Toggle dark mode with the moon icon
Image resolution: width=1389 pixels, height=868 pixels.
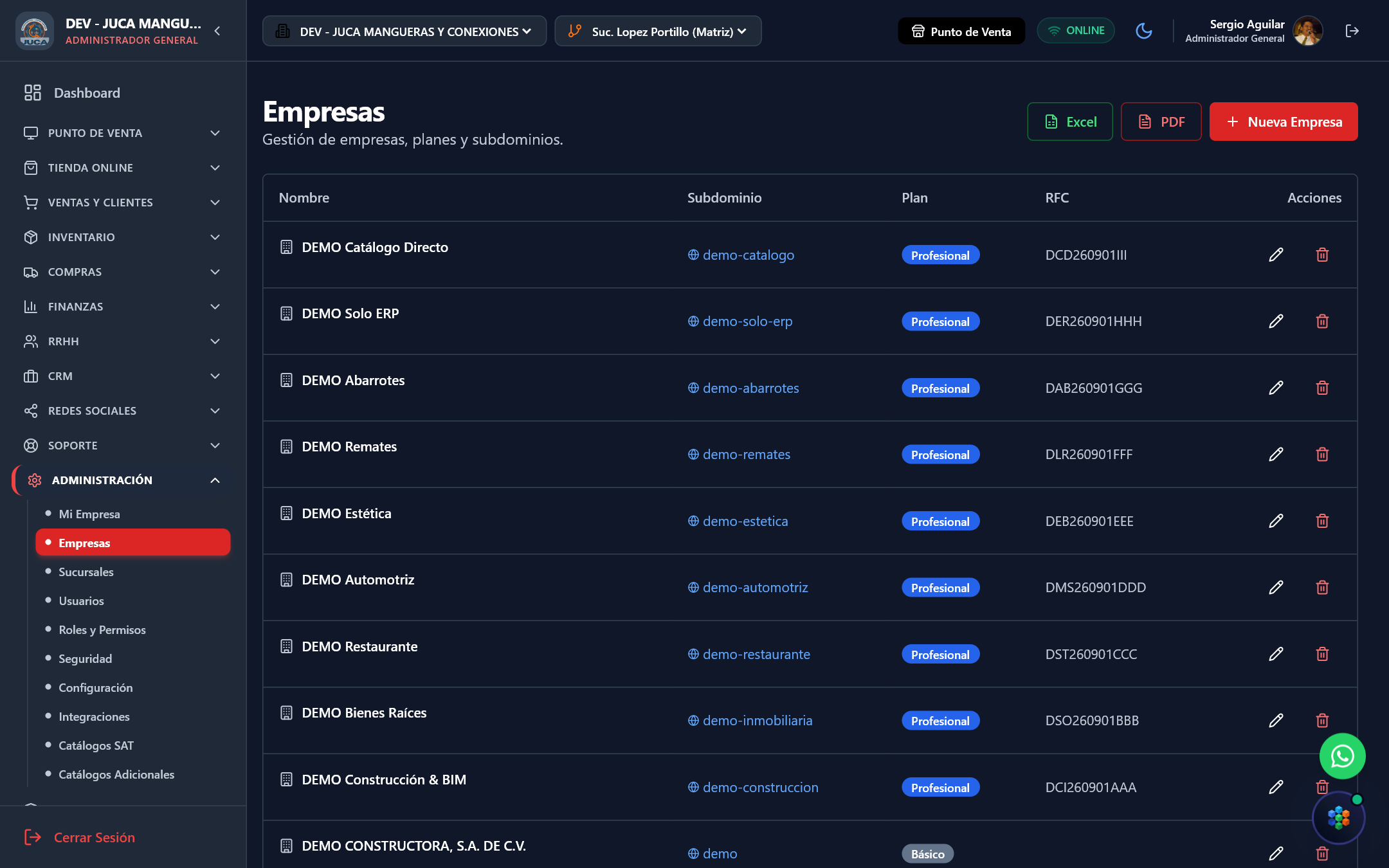coord(1143,31)
